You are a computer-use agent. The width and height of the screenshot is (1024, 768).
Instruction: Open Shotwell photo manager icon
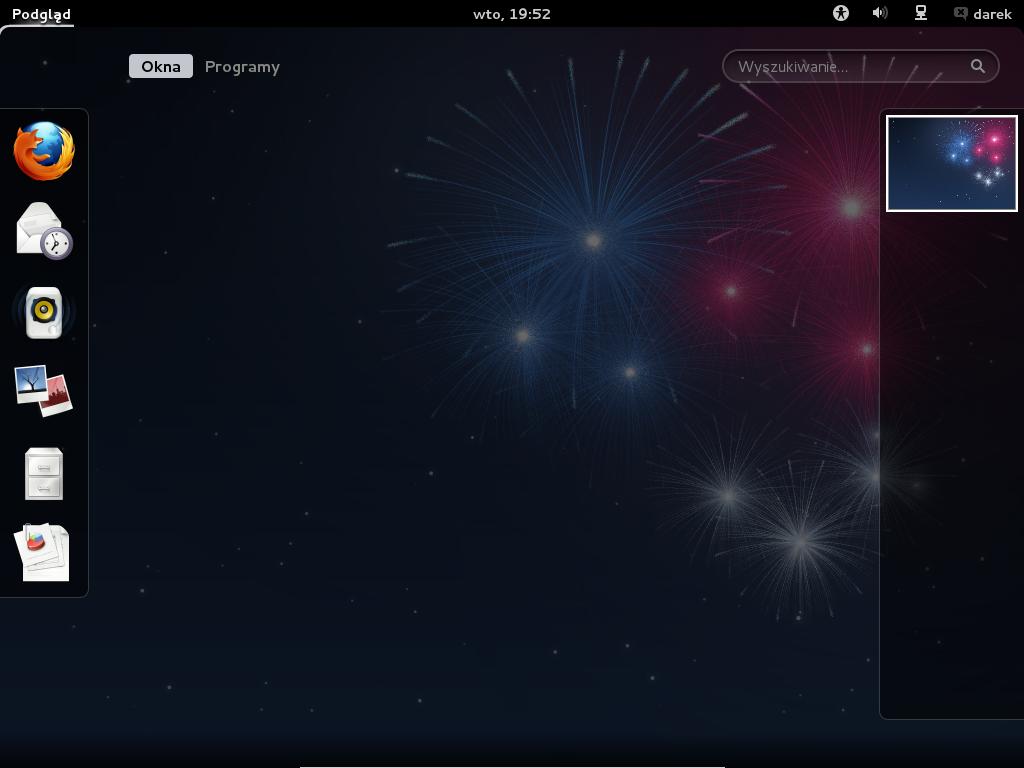click(44, 391)
